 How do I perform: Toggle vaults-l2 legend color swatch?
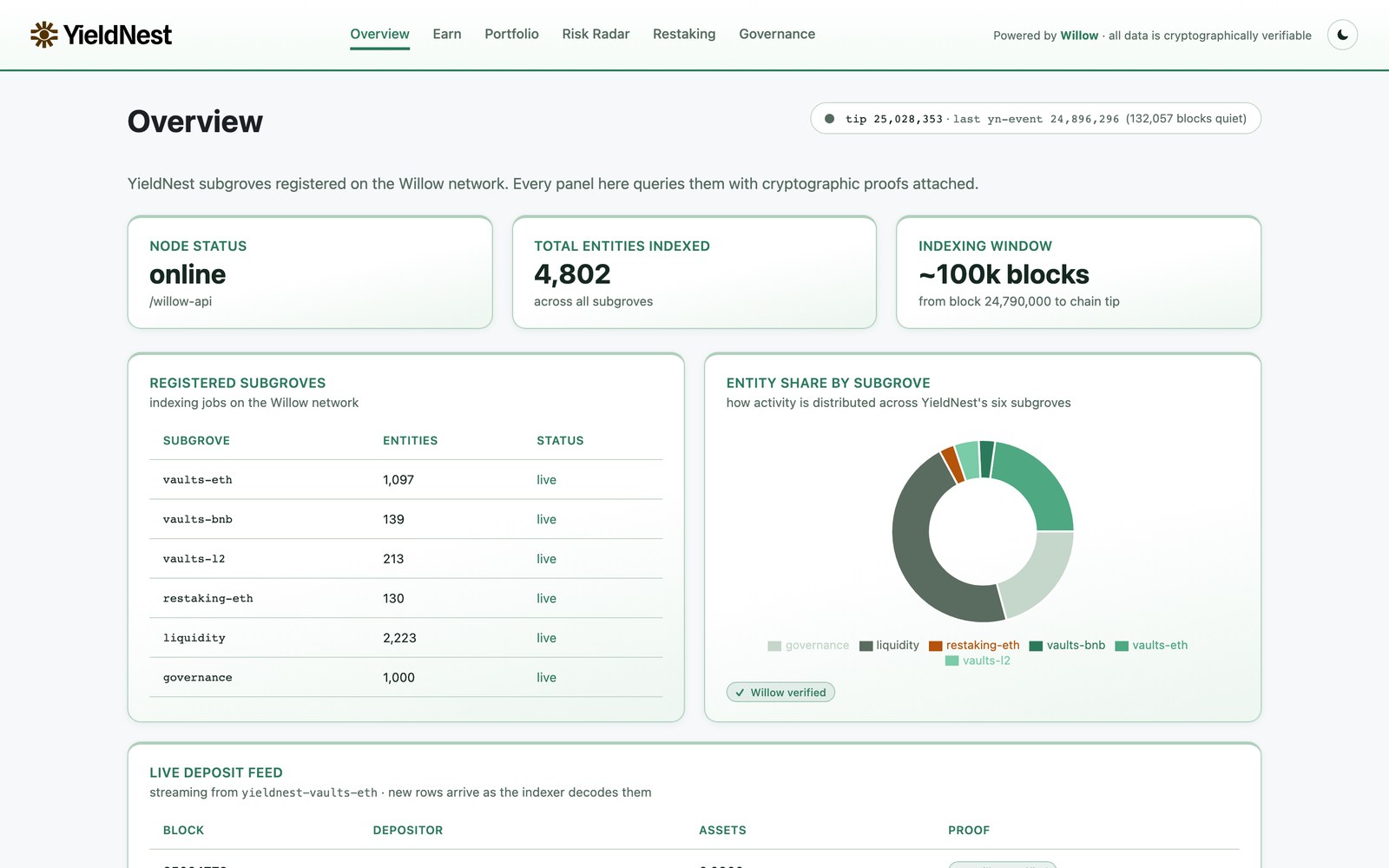pyautogui.click(x=951, y=661)
